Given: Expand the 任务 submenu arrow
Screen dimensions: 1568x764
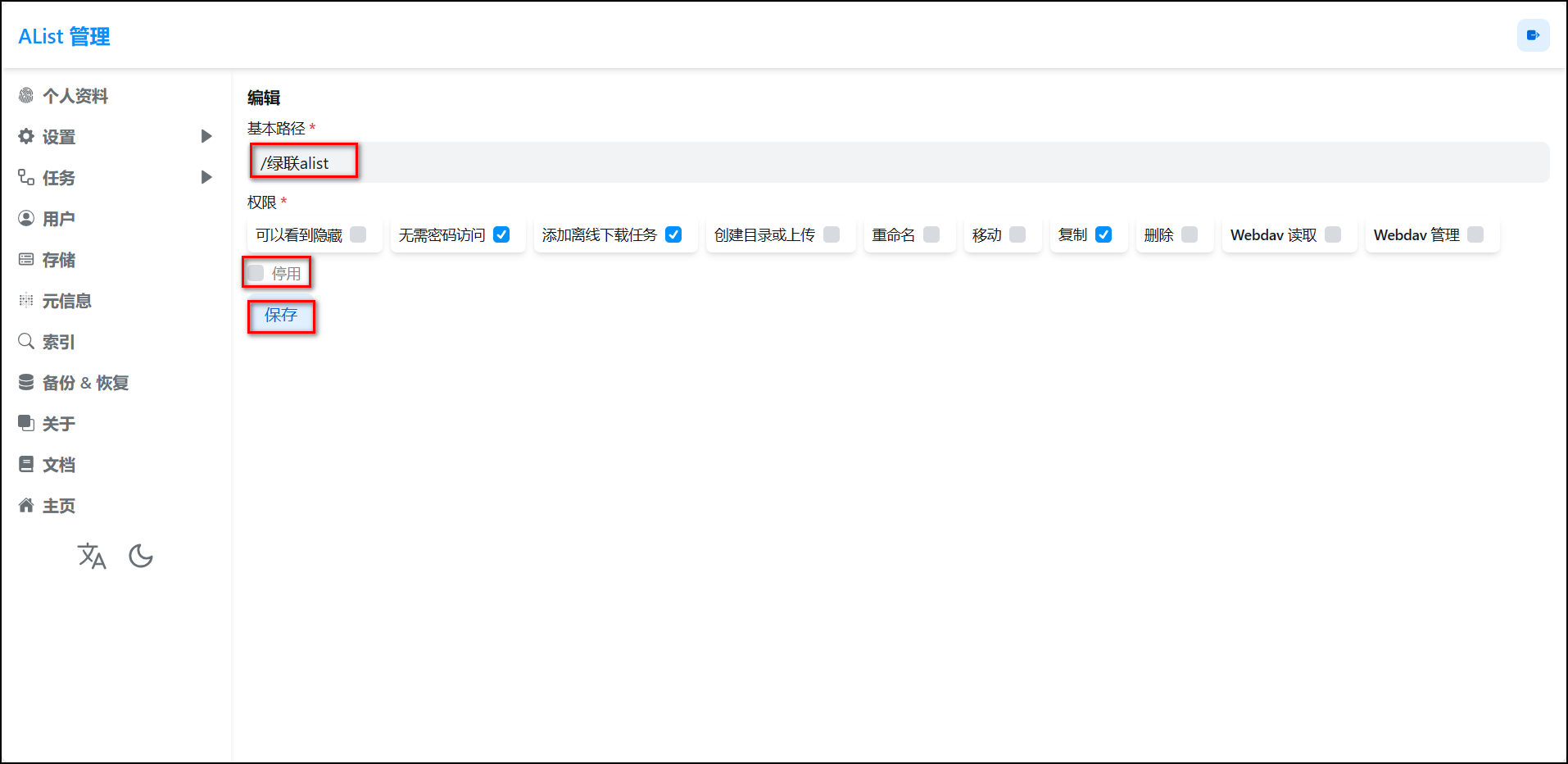Looking at the screenshot, I should [x=206, y=178].
